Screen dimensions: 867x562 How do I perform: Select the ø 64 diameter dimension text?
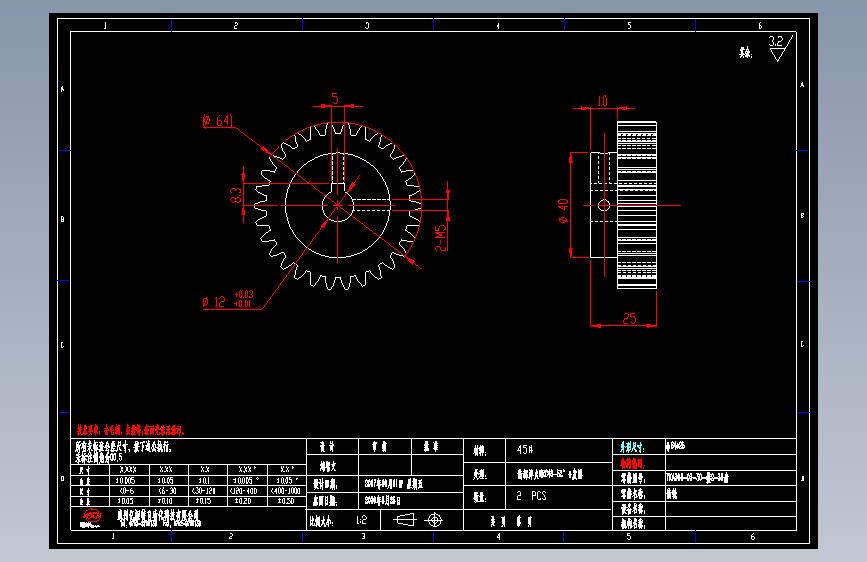tap(217, 121)
